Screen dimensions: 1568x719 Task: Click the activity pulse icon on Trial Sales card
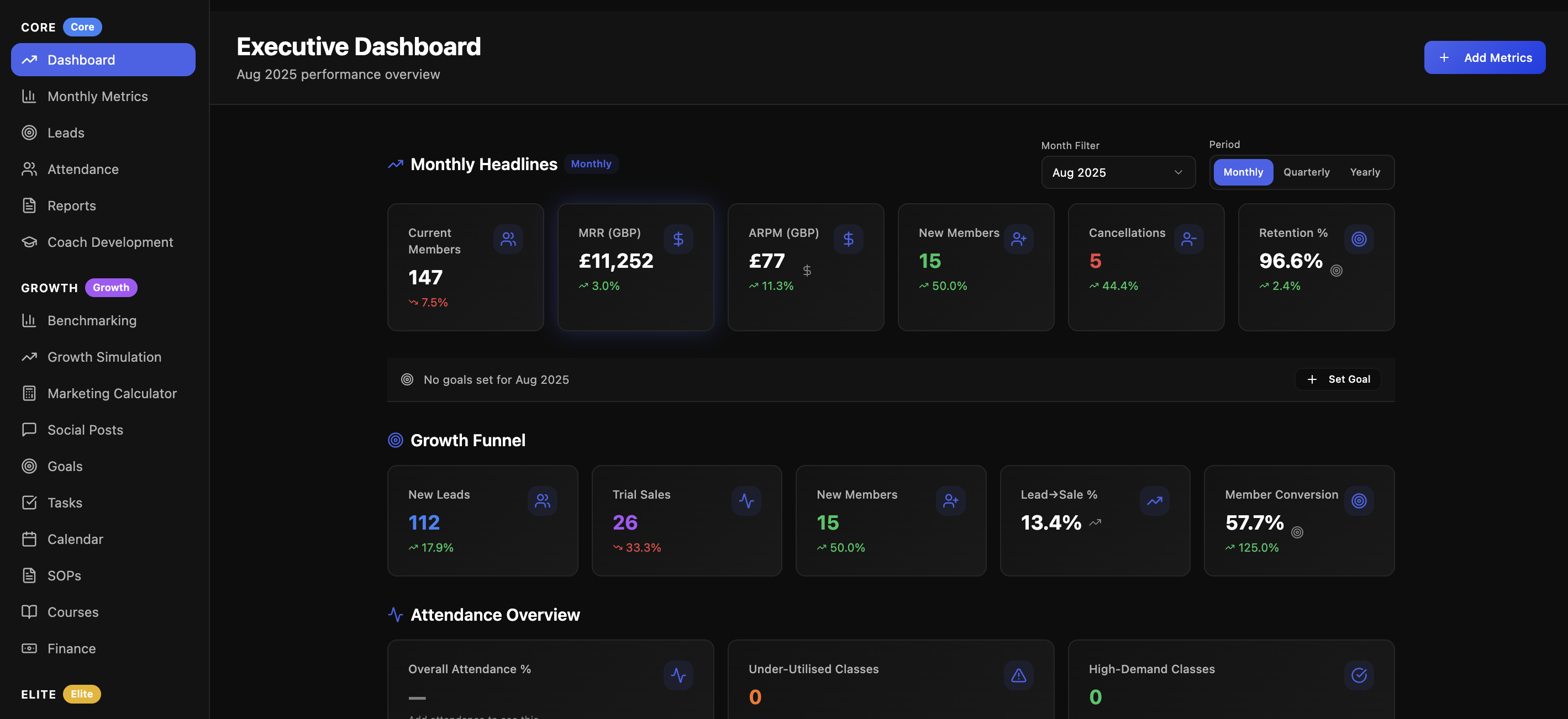(x=746, y=501)
